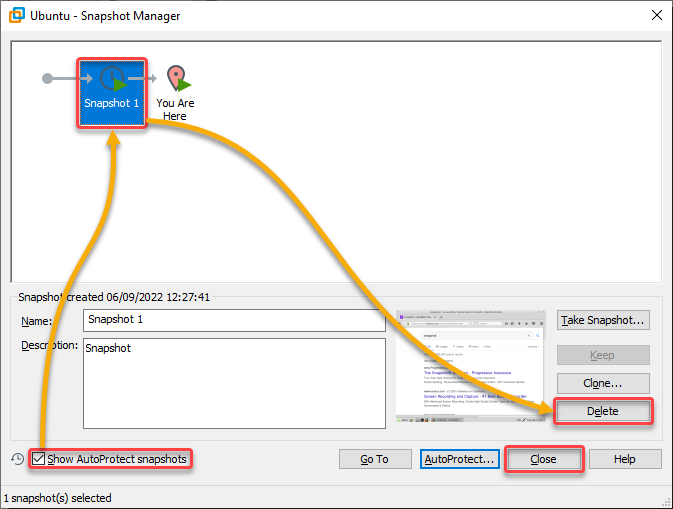673x509 pixels.
Task: Click the Go To button
Action: click(x=375, y=459)
